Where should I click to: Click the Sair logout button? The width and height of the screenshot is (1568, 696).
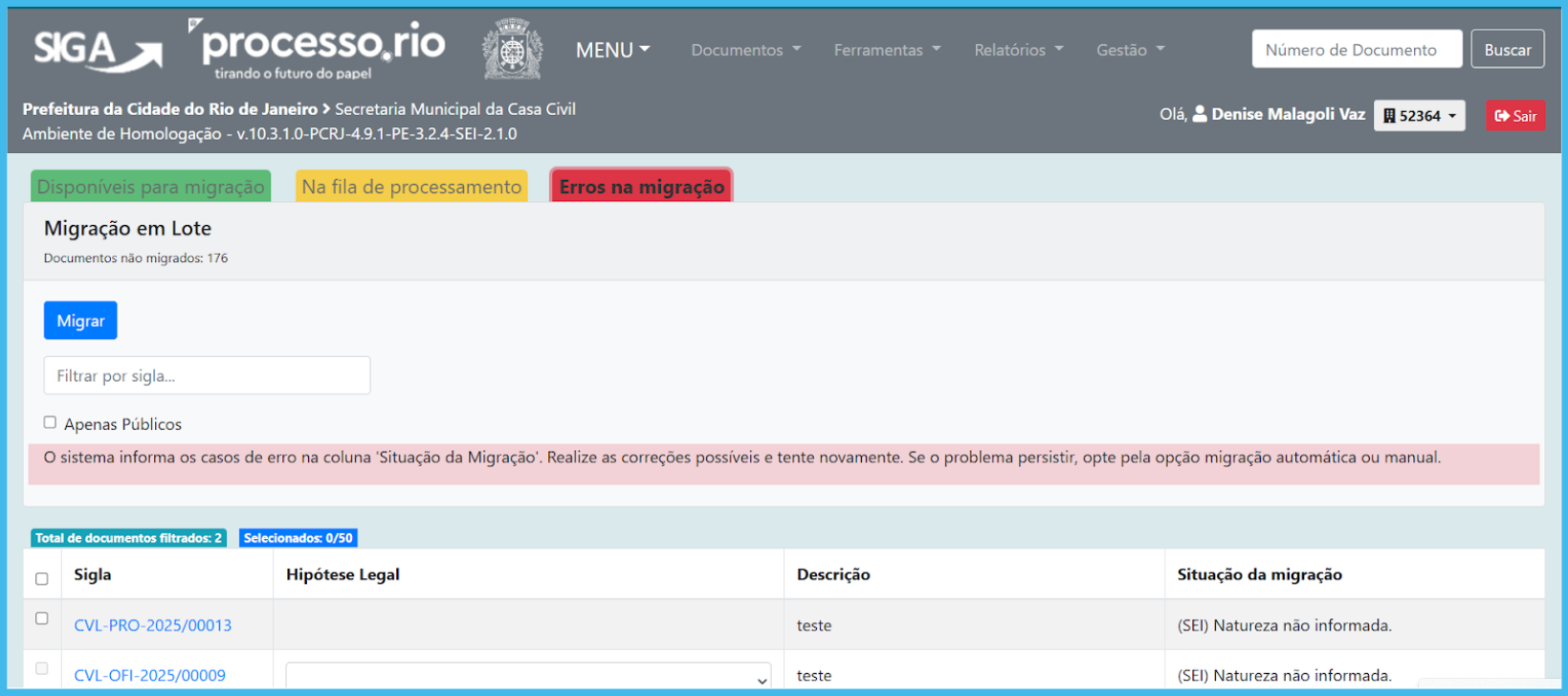point(1514,116)
